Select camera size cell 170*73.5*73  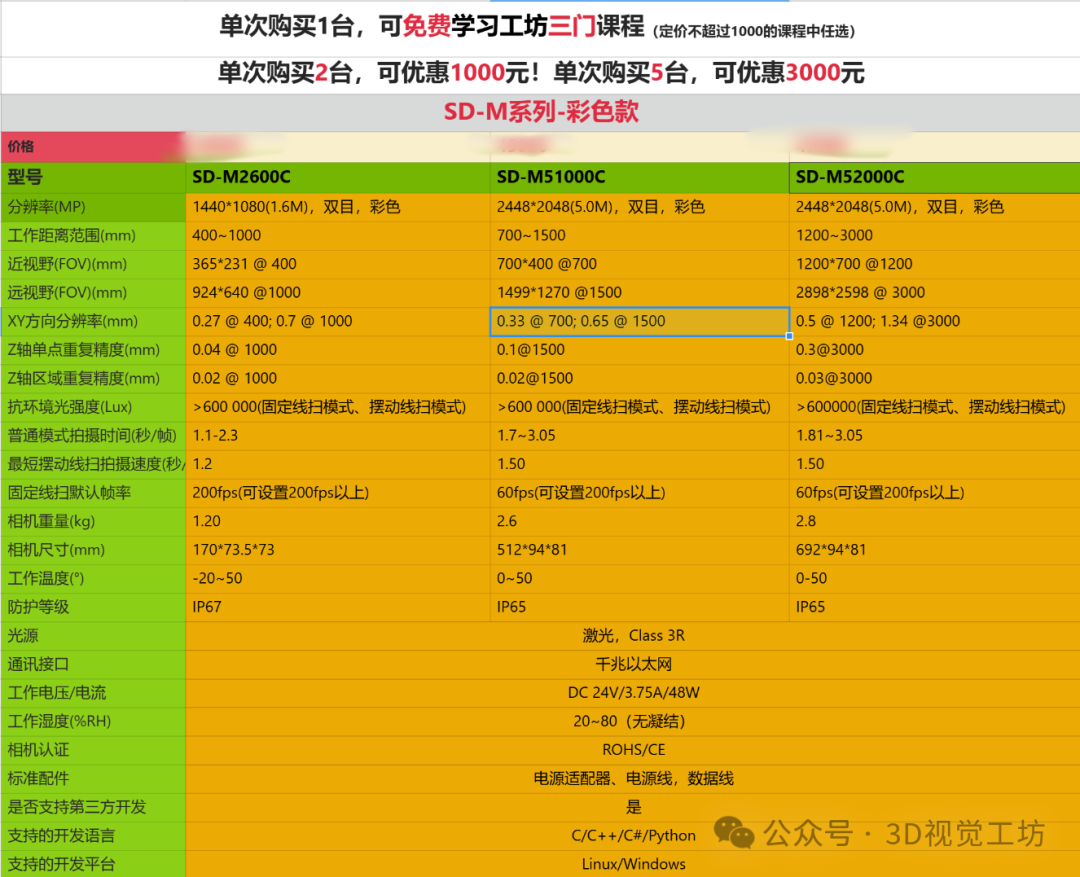point(338,550)
